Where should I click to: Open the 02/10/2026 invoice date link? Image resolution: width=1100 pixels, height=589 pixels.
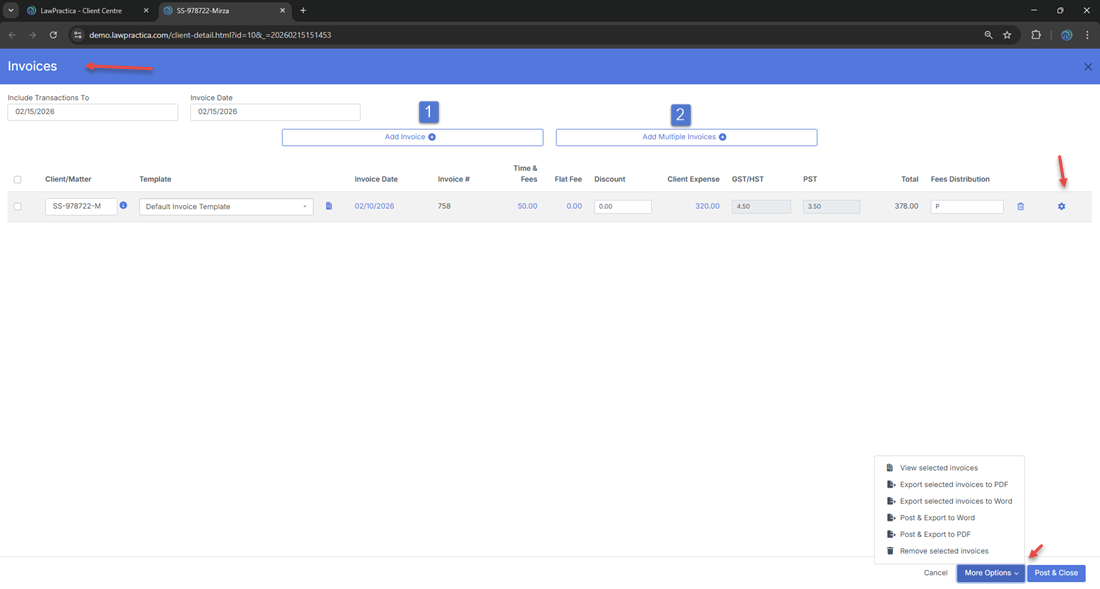374,206
